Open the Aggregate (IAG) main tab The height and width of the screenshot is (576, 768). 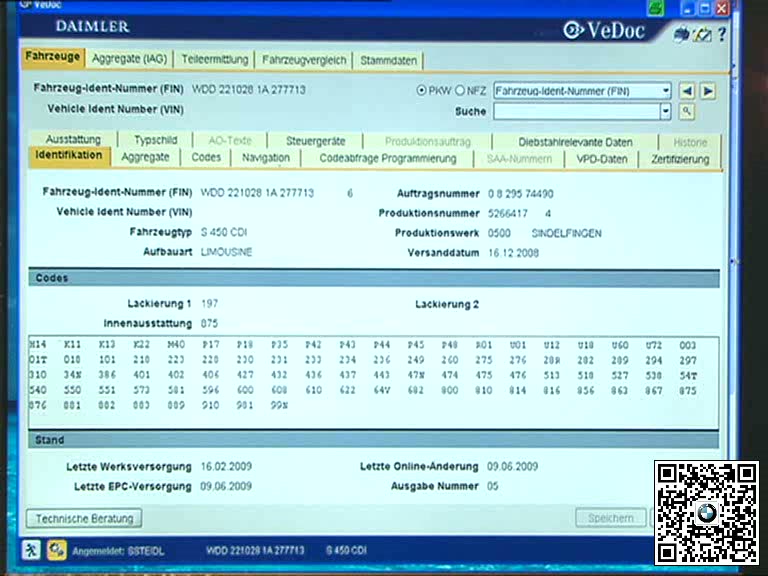pos(129,59)
